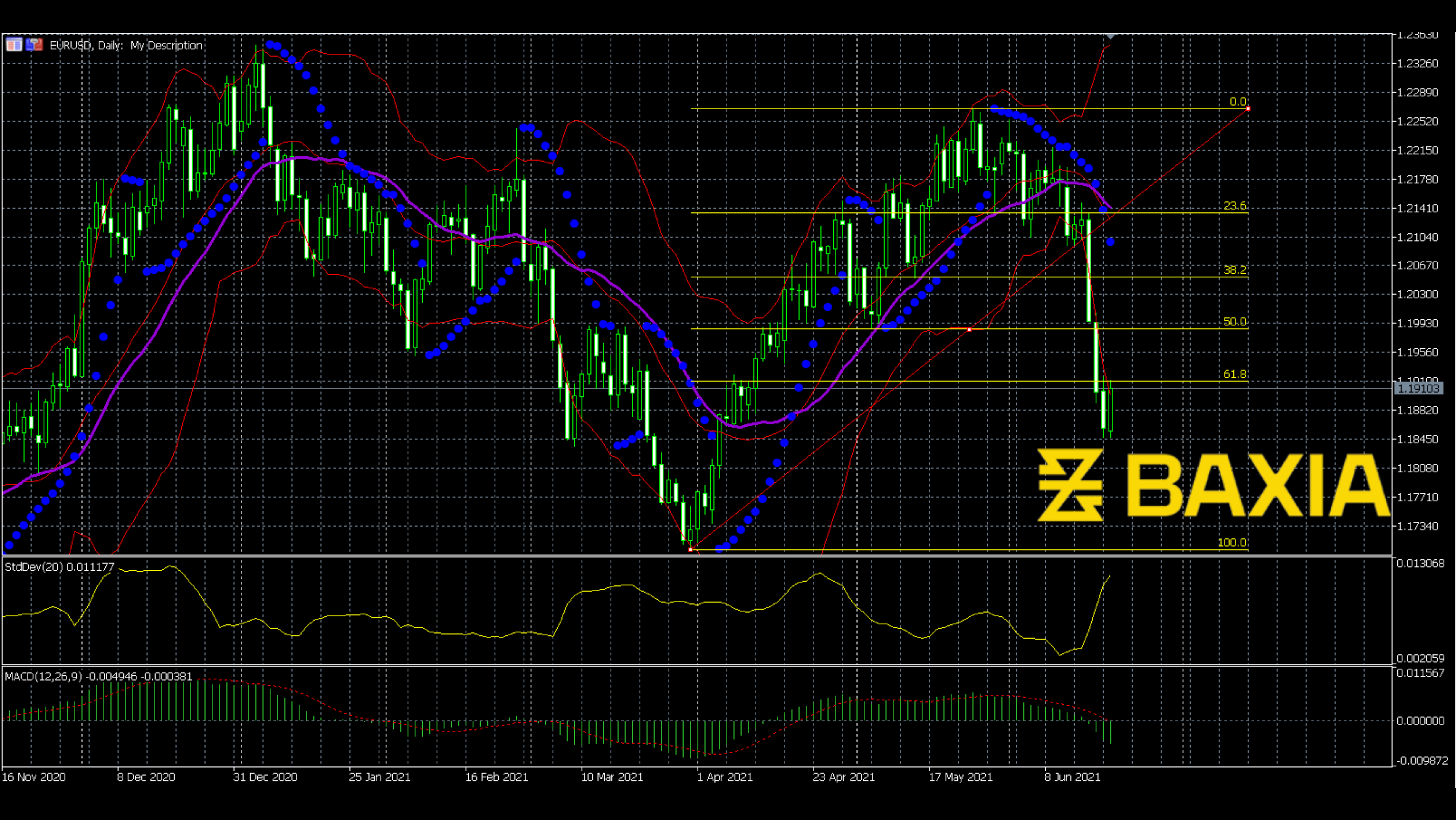Click the chart shift triangle marker
1456x820 pixels.
point(1110,36)
